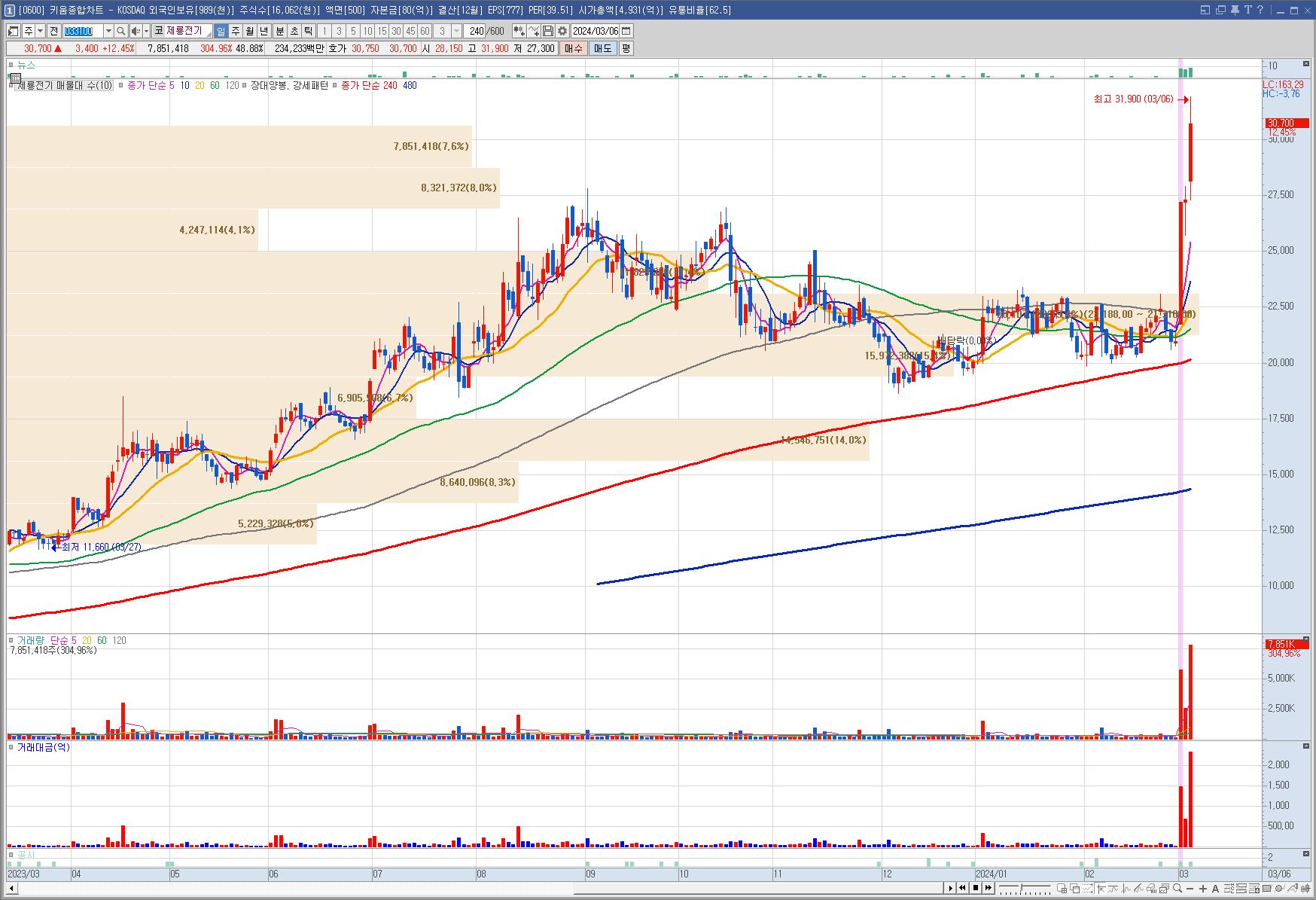Click the add indicator icon beside 240/600
Screen dimensions: 1316x900
pyautogui.click(x=519, y=31)
